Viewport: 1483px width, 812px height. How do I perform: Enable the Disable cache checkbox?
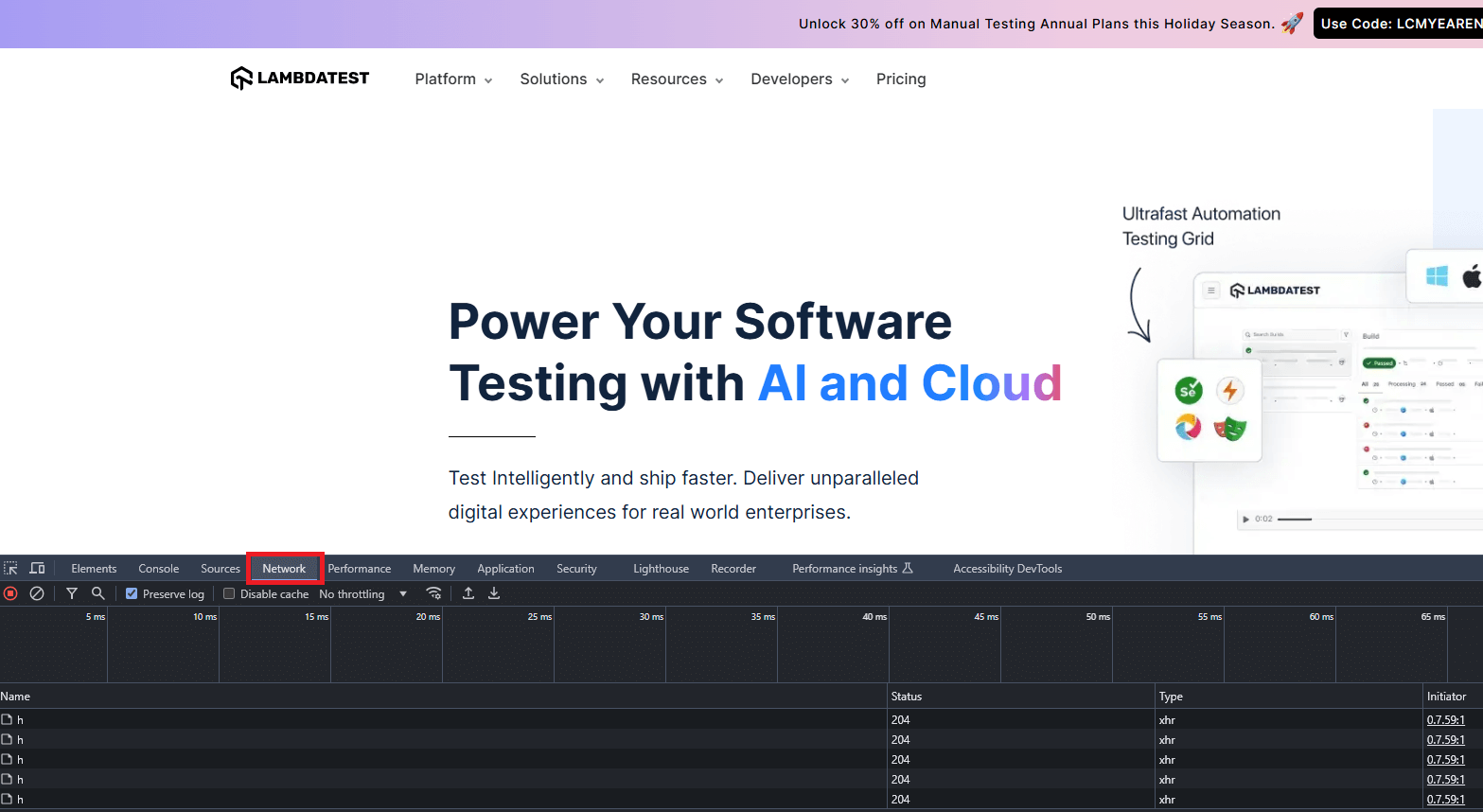click(x=229, y=594)
